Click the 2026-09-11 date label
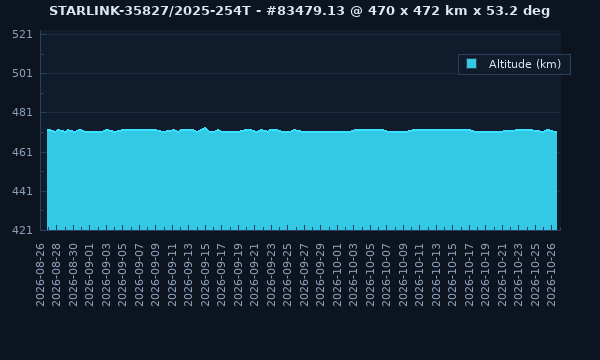Screen dimensions: 600x360 pos(172,274)
